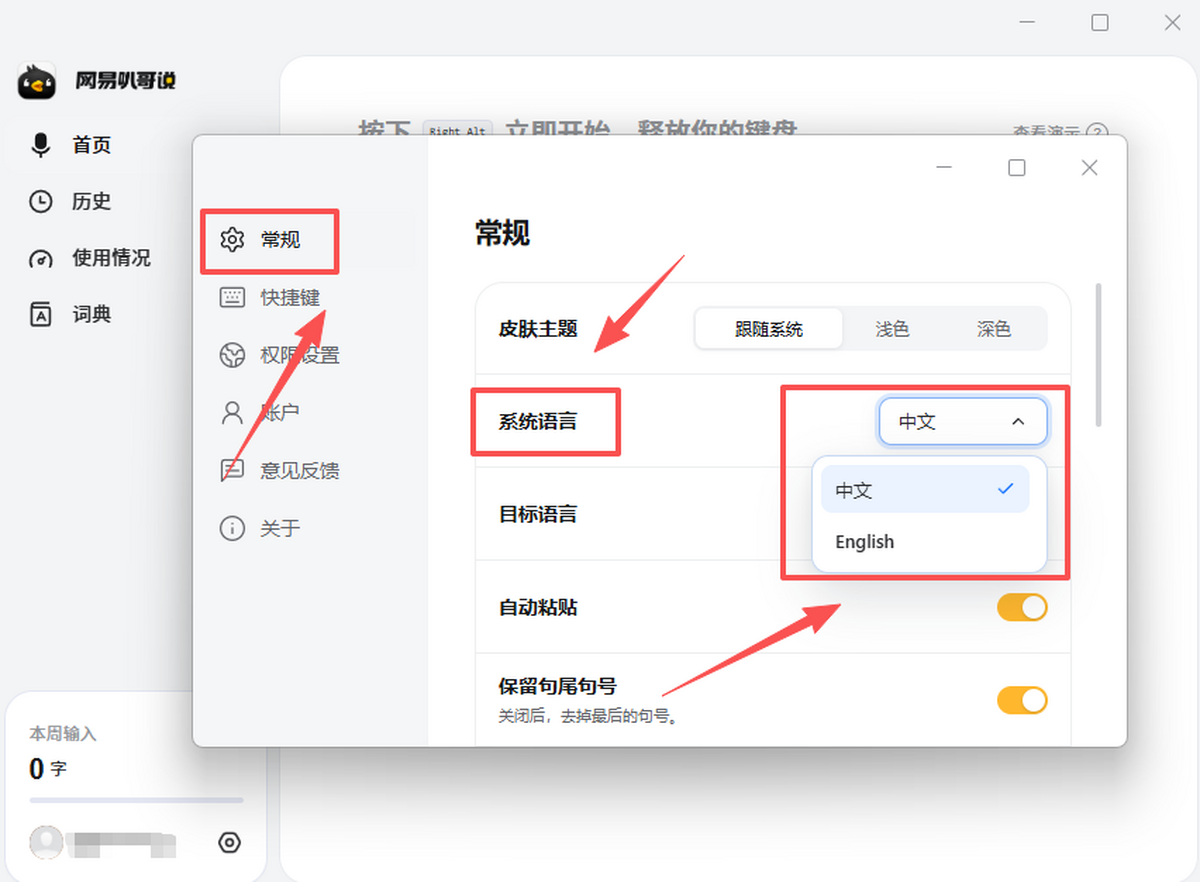Viewport: 1200px width, 882px height.
Task: Collapse the 系统语言 dropdown showing 中文
Action: pos(963,422)
